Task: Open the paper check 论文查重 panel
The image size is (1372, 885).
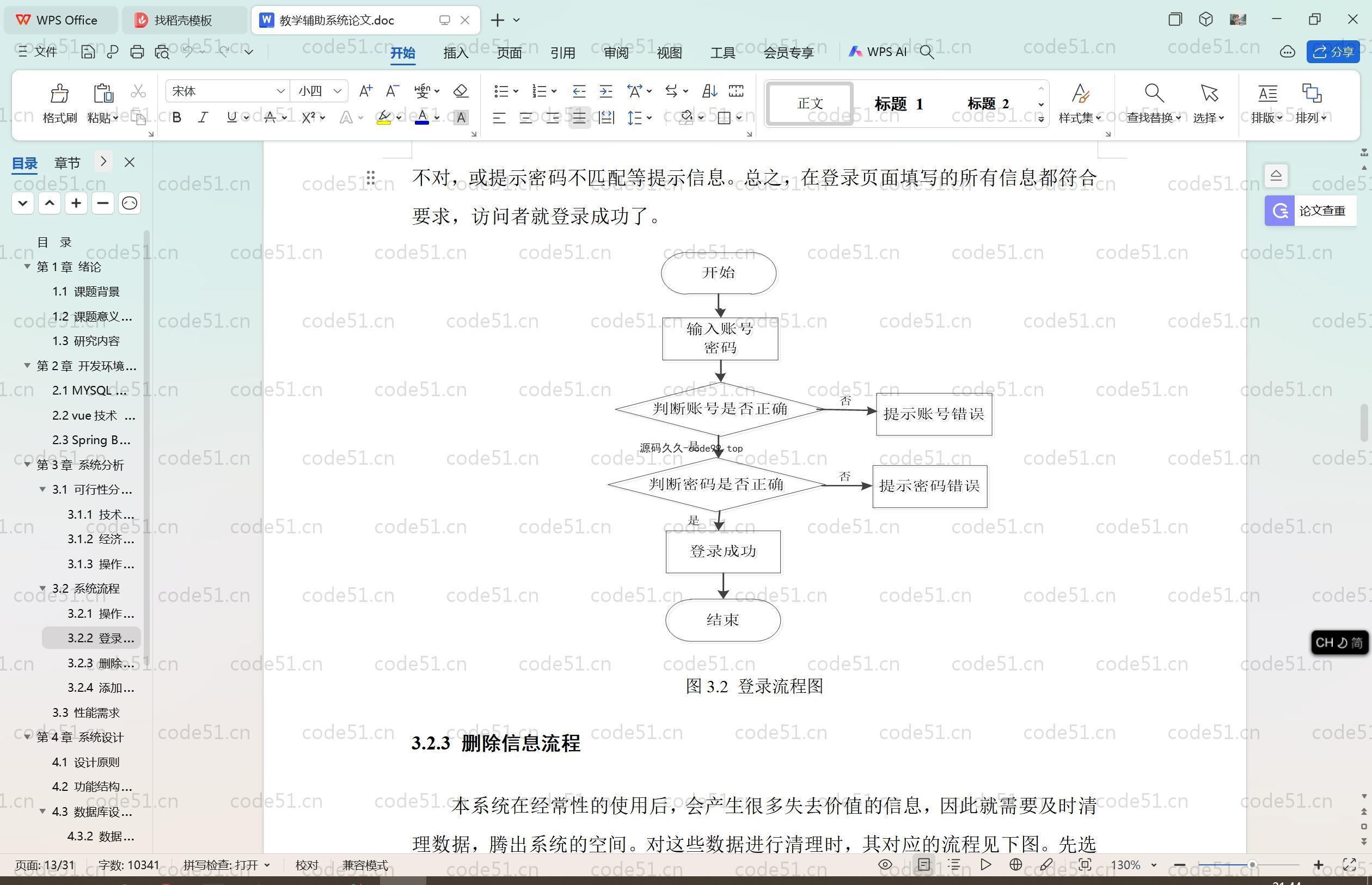Action: pyautogui.click(x=1310, y=210)
